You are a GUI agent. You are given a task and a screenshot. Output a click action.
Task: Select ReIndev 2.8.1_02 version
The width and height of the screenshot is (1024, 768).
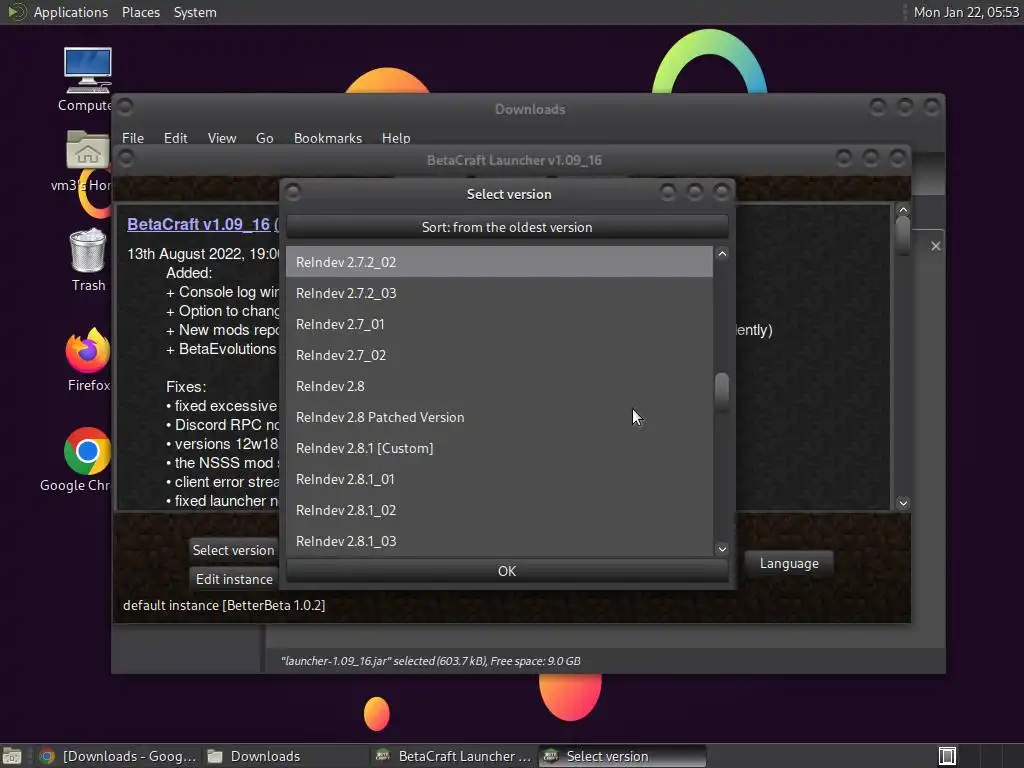(x=499, y=510)
